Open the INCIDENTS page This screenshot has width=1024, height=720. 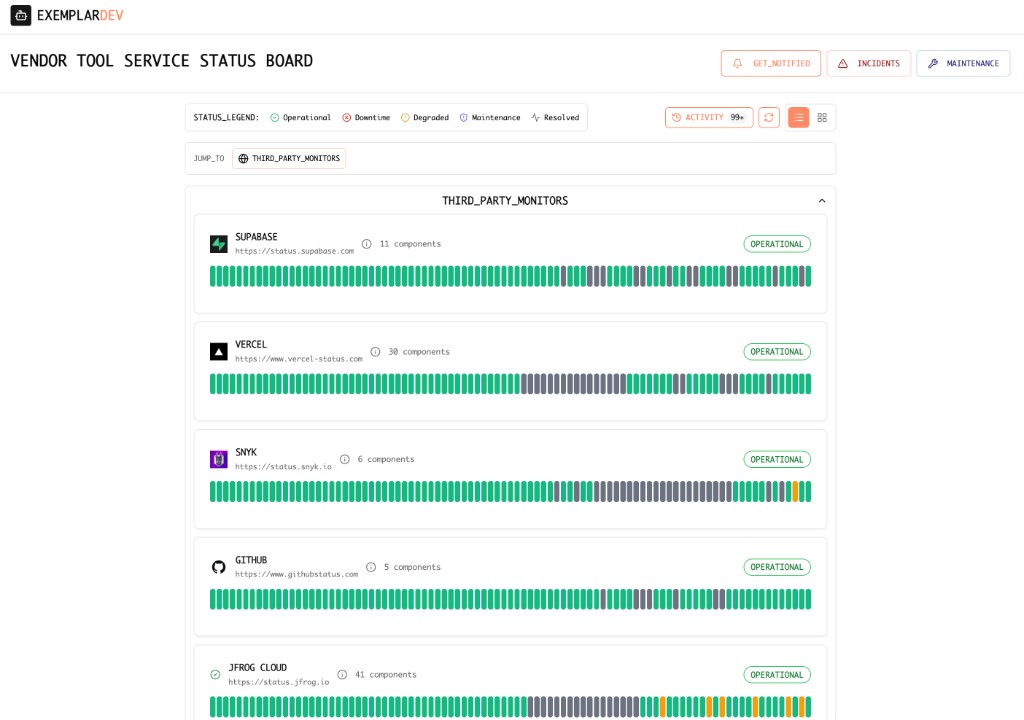tap(868, 62)
